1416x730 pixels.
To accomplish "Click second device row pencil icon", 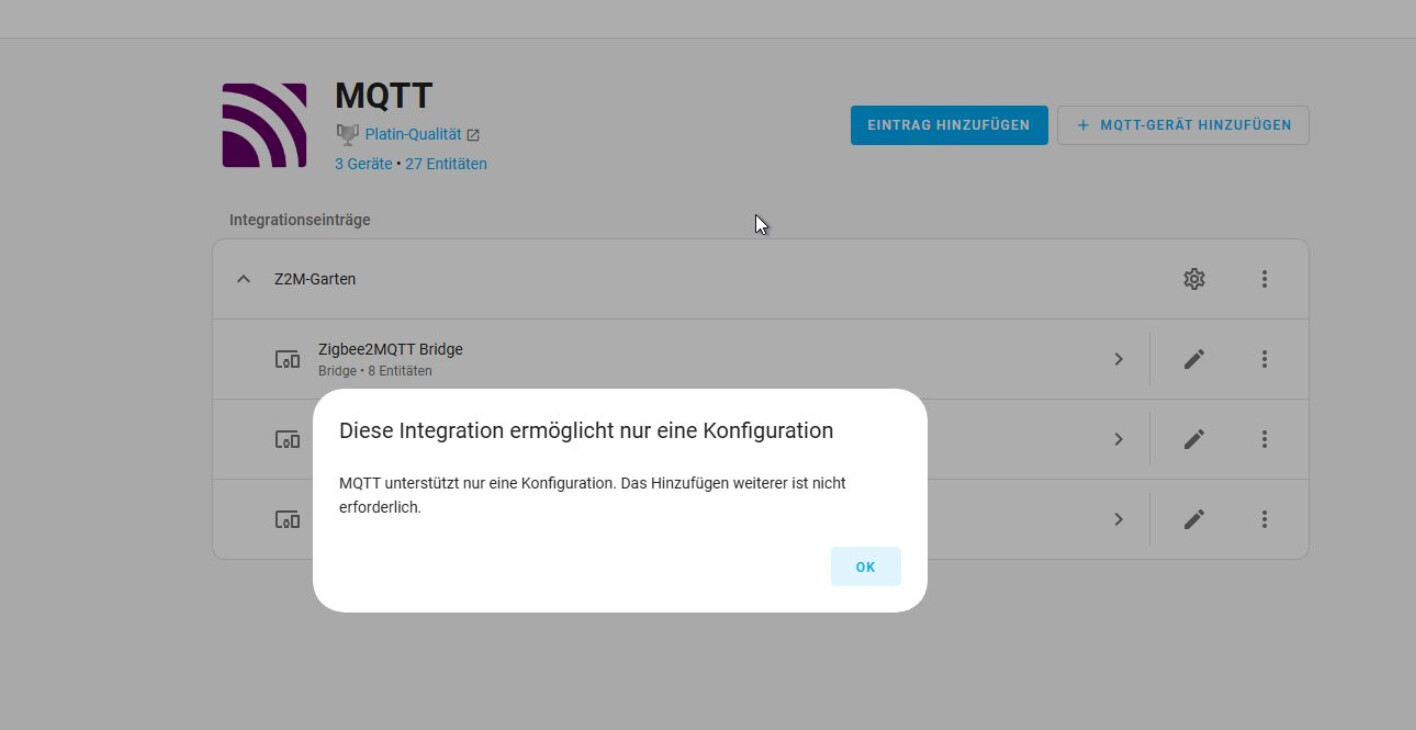I will point(1194,439).
